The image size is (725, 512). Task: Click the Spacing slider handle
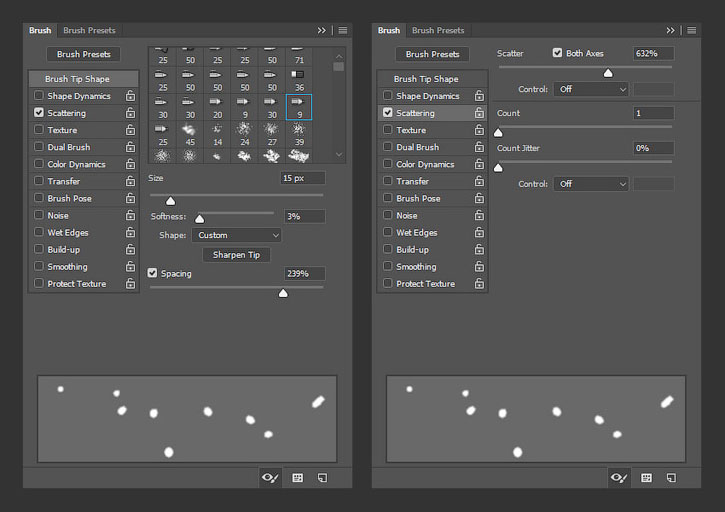click(x=283, y=293)
